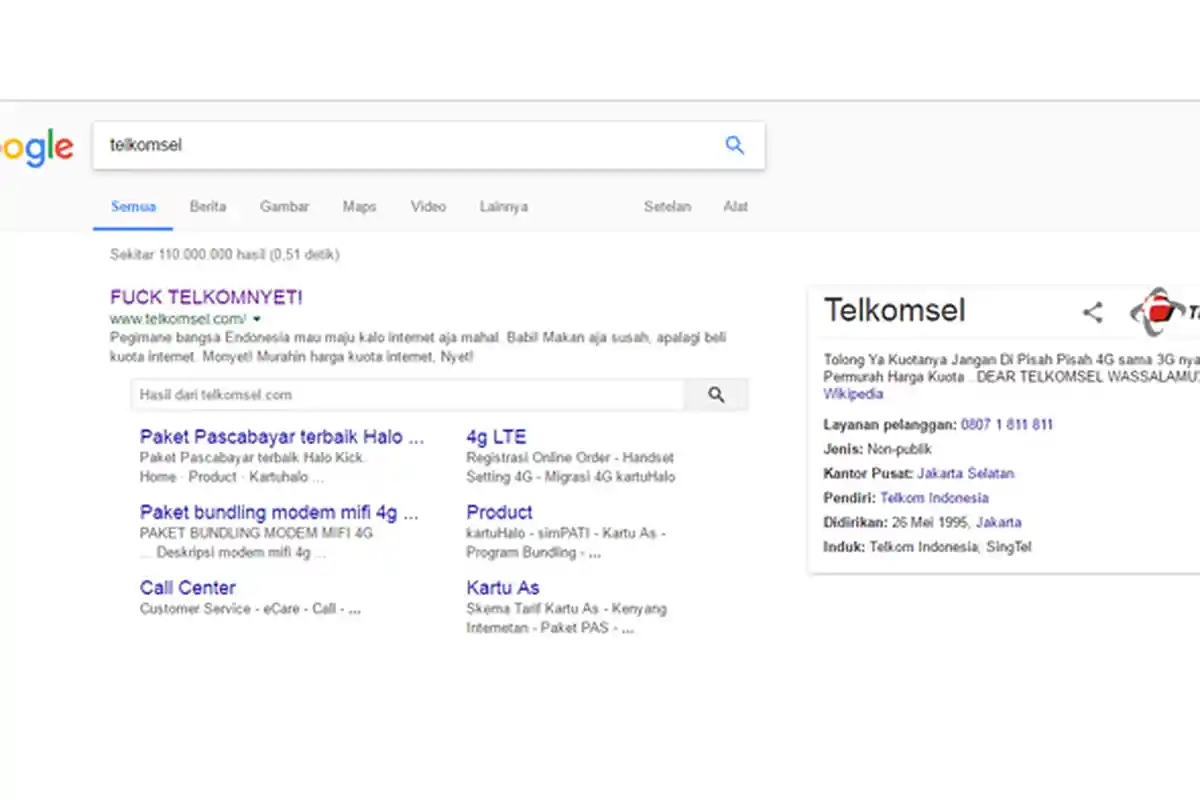Expand the result URL dropdown arrow
Screen dimensions: 1200x800
[x=257, y=318]
